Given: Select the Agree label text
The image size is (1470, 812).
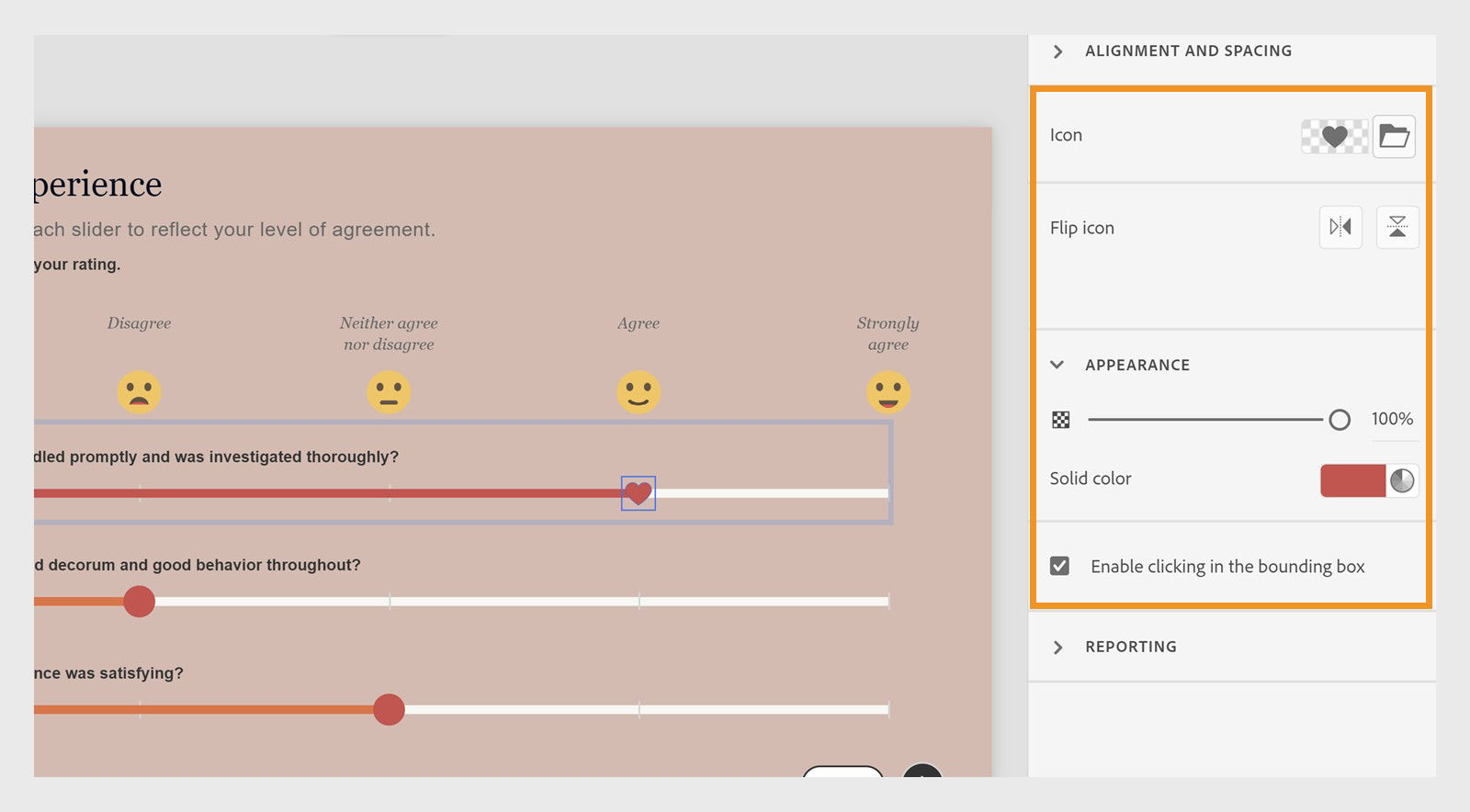Looking at the screenshot, I should 639,323.
